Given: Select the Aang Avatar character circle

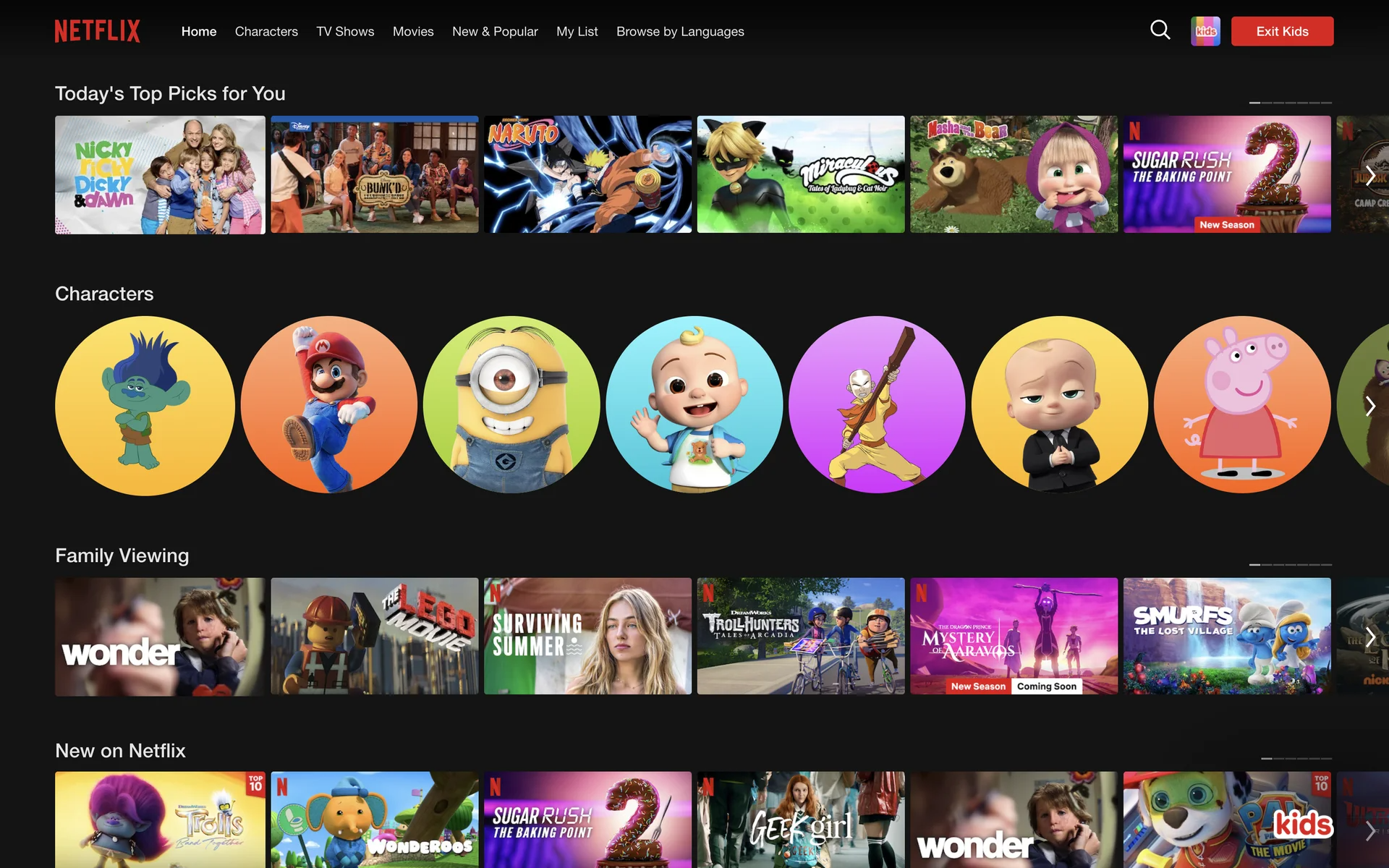Looking at the screenshot, I should (877, 405).
